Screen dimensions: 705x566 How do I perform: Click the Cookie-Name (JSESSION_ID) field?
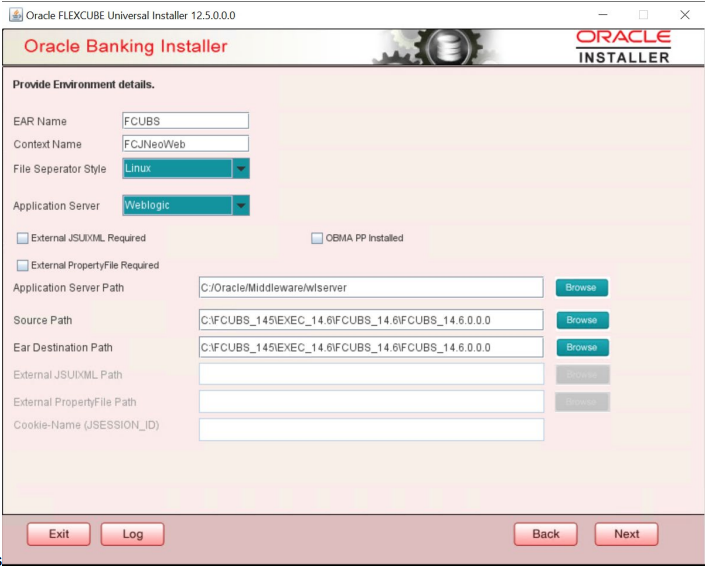371,430
